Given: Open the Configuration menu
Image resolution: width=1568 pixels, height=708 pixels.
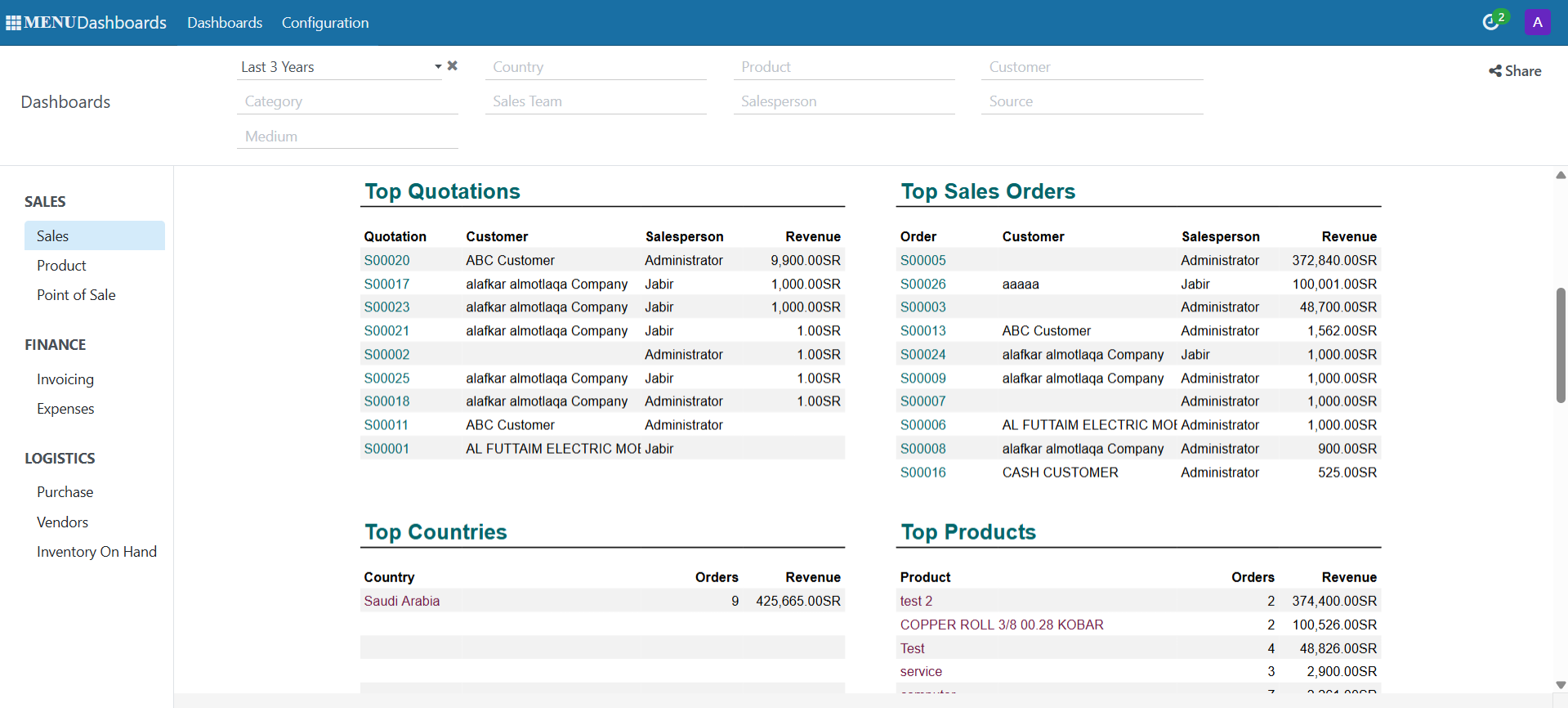Looking at the screenshot, I should tap(325, 23).
